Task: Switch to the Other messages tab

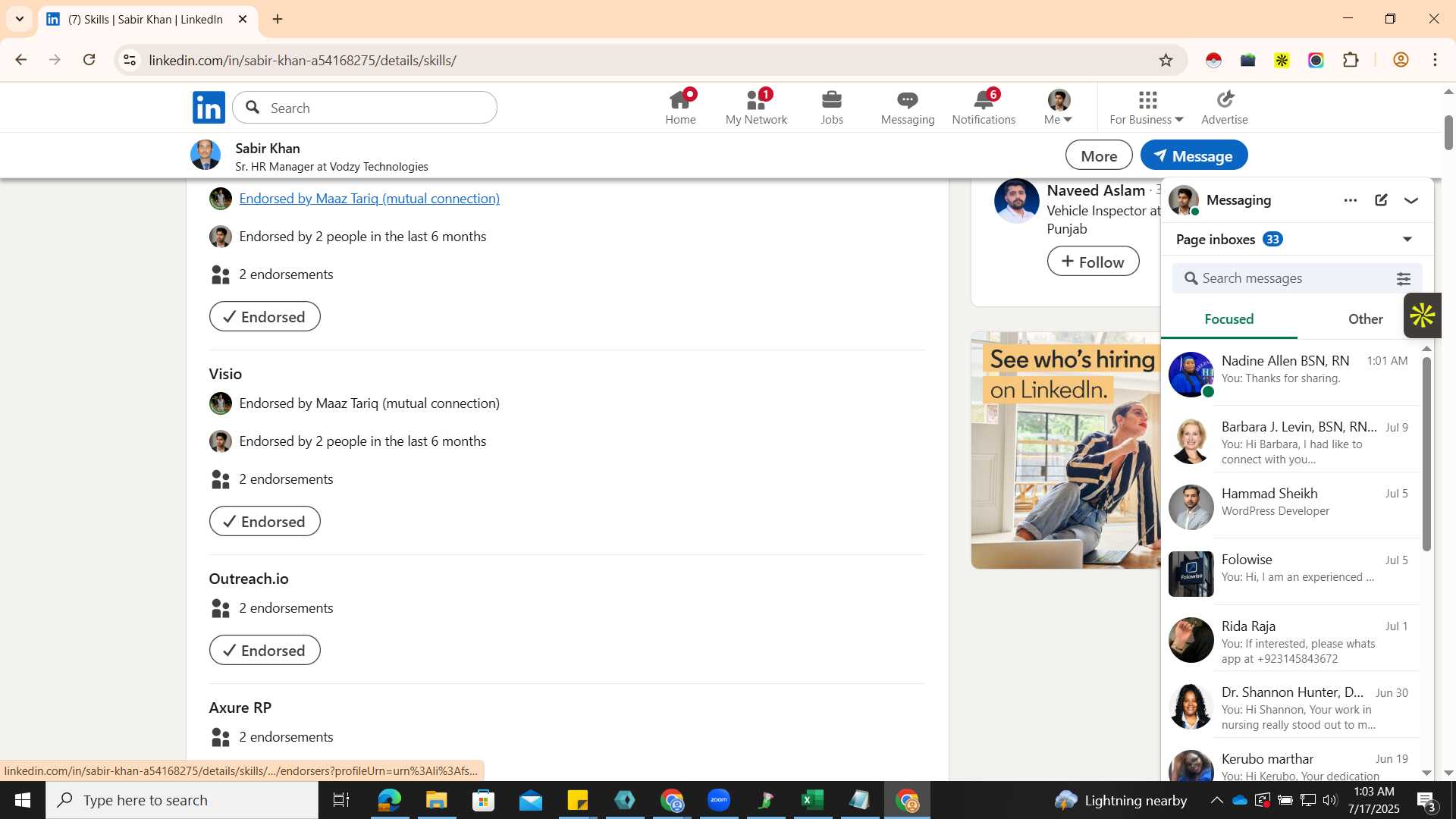Action: 1365,319
